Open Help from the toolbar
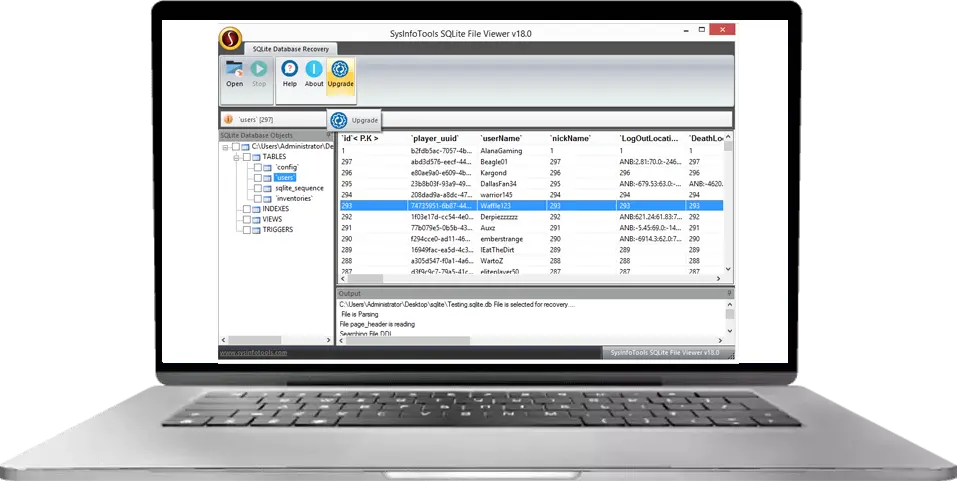 289,70
